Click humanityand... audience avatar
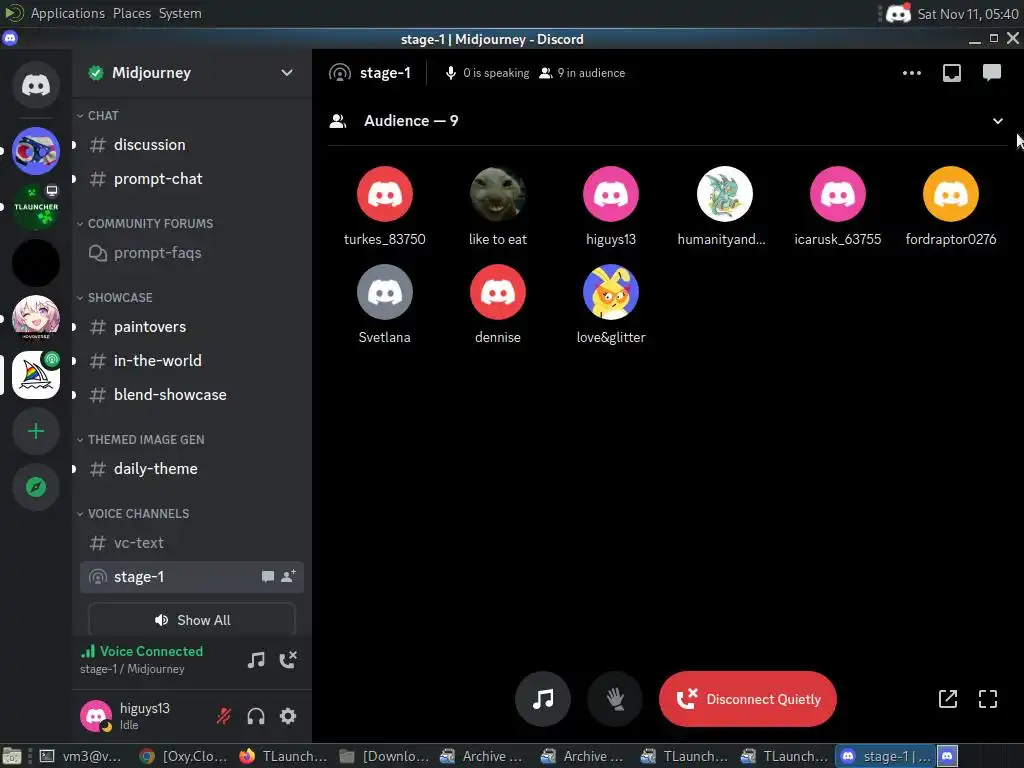Screen dimensions: 1024x768 [724, 194]
